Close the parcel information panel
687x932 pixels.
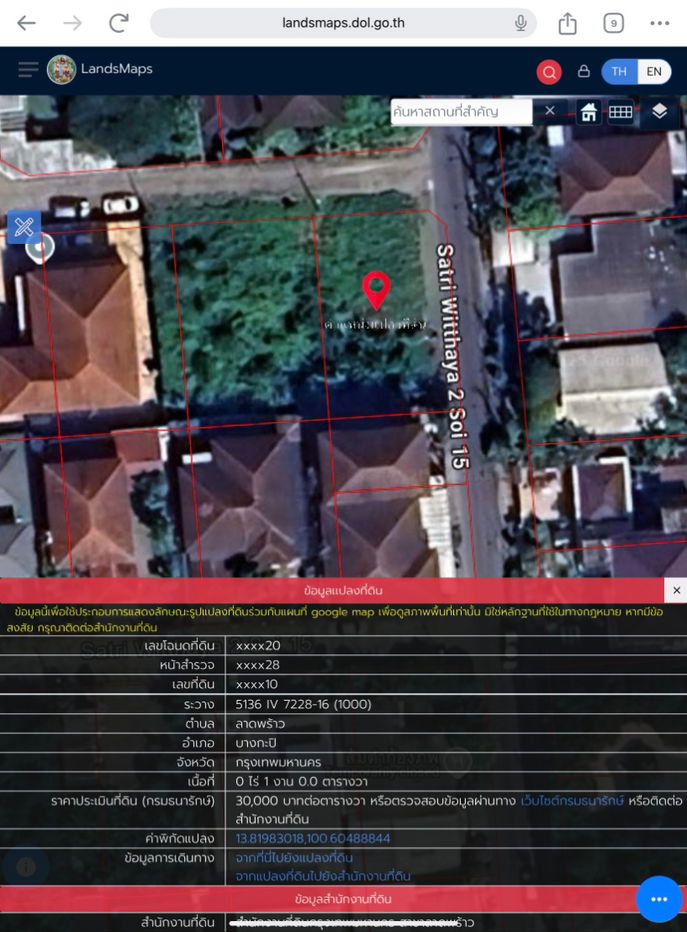click(676, 590)
